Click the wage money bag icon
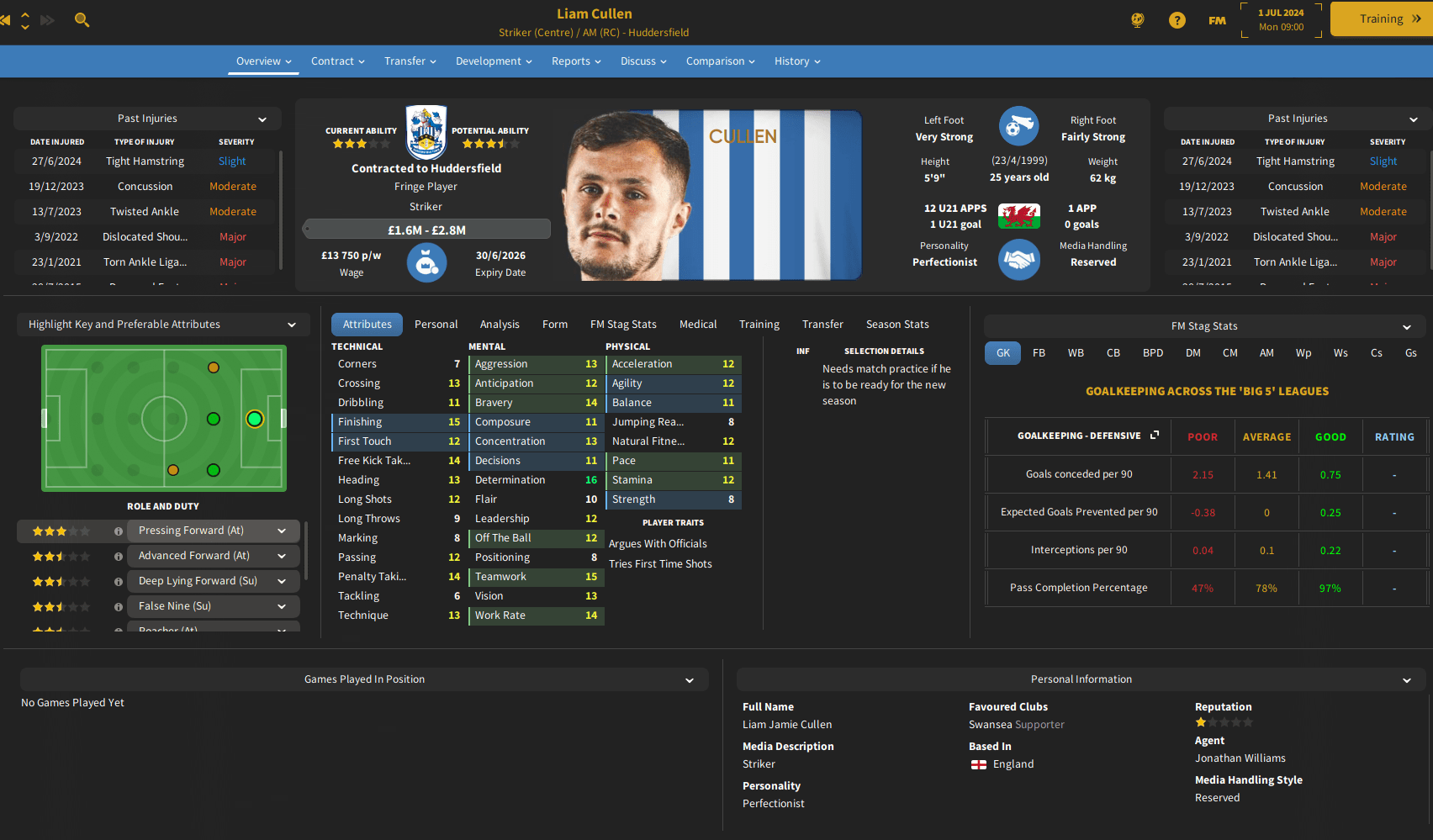Screen dimensions: 1433x840 [x=427, y=263]
